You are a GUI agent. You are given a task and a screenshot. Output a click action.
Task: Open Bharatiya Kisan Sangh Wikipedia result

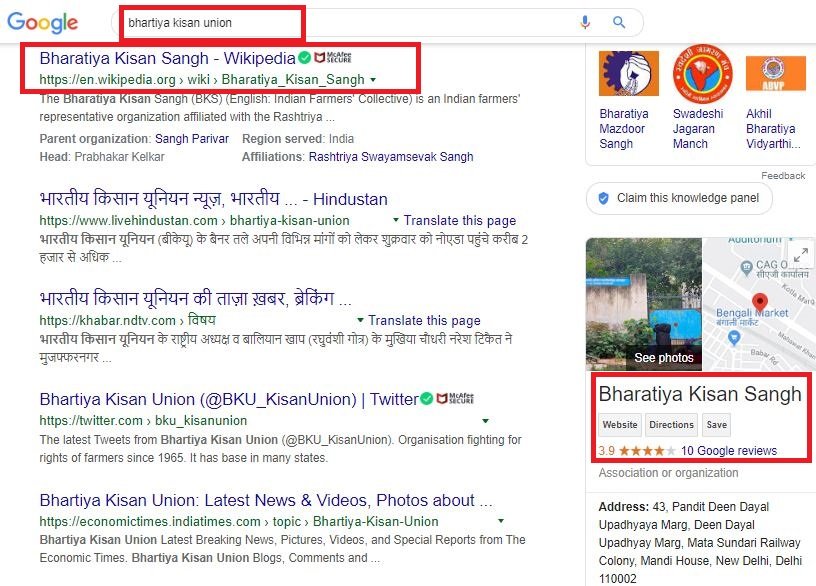pyautogui.click(x=167, y=57)
